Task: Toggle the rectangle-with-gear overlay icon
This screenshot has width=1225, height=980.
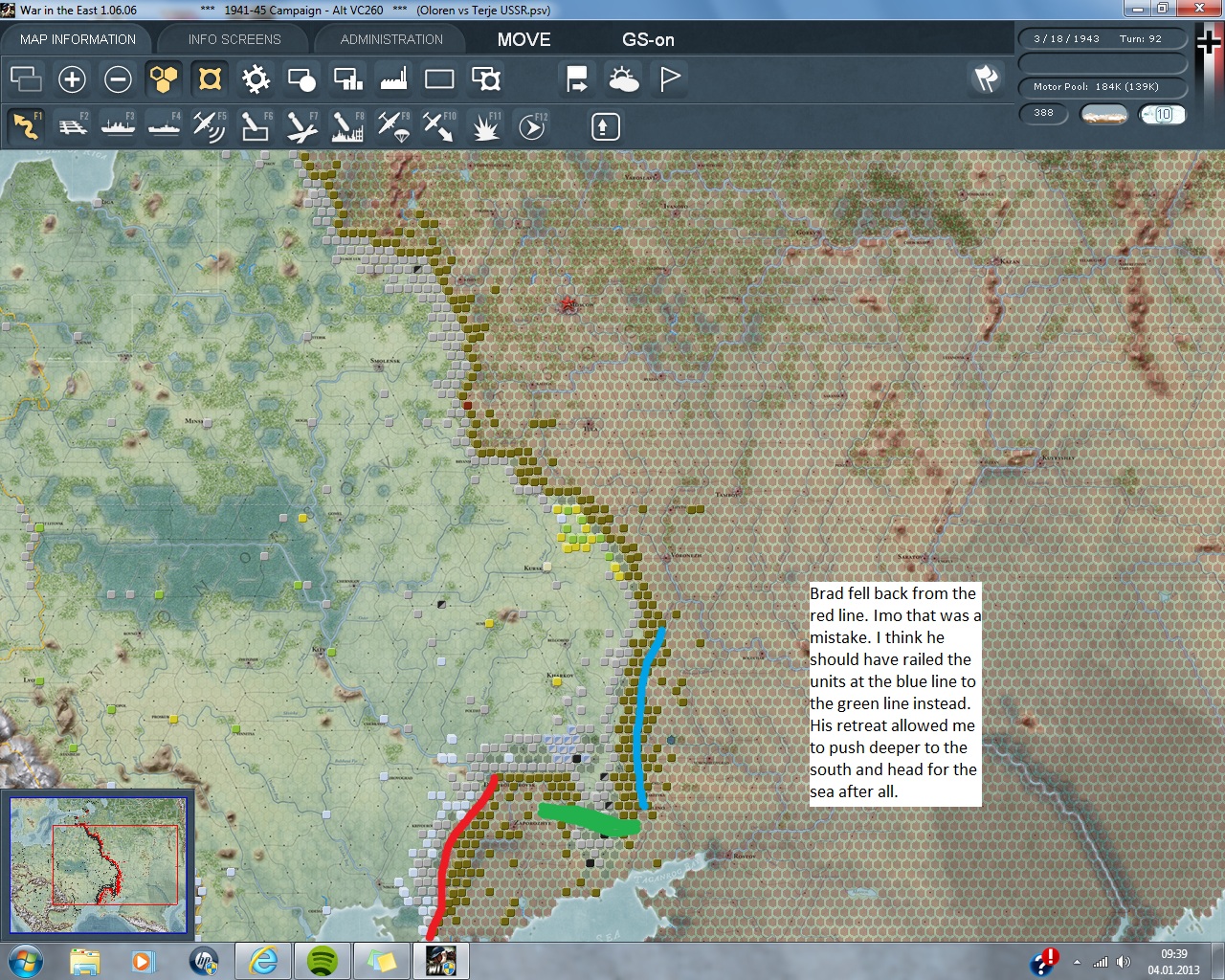Action: [x=485, y=78]
